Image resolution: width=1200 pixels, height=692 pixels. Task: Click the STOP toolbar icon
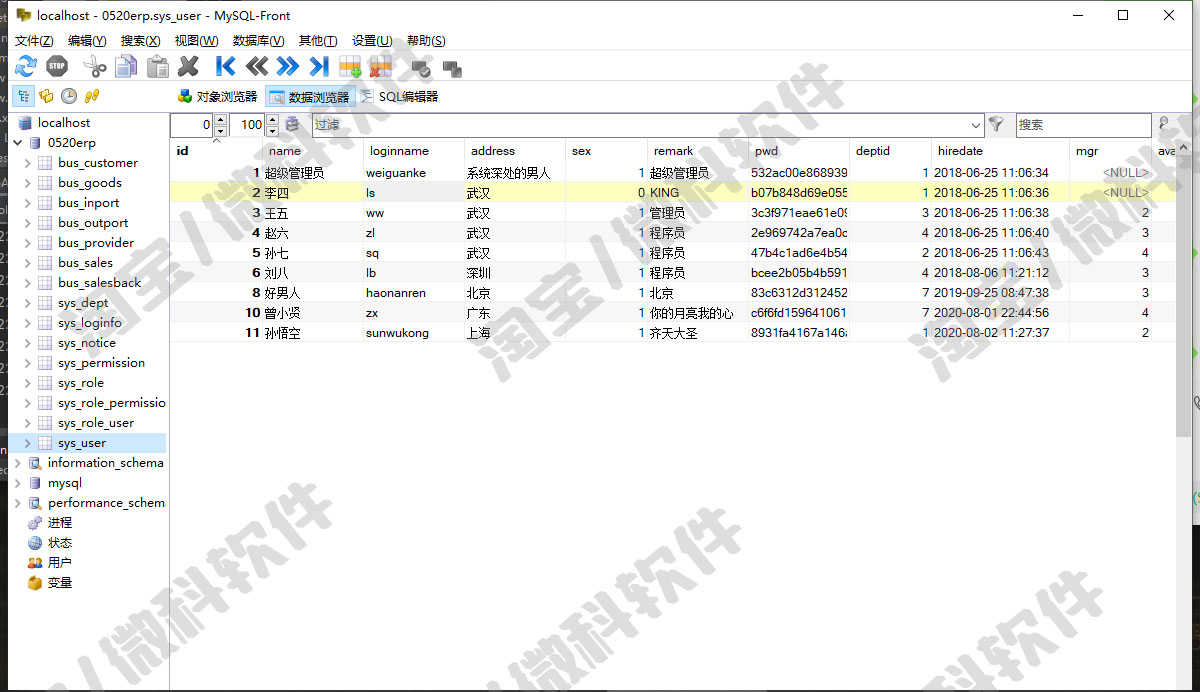[x=57, y=67]
